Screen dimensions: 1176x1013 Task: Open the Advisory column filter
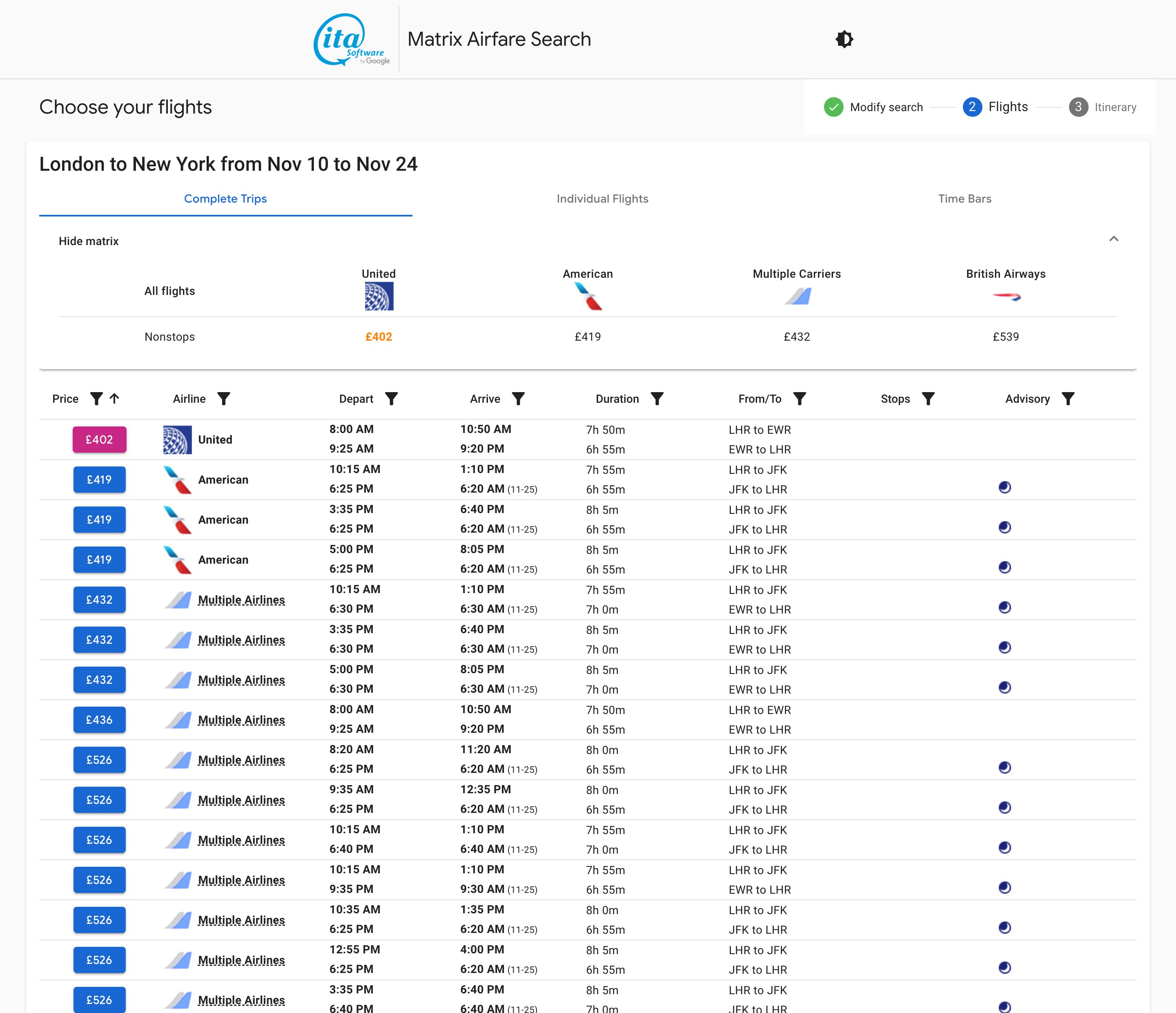point(1068,399)
